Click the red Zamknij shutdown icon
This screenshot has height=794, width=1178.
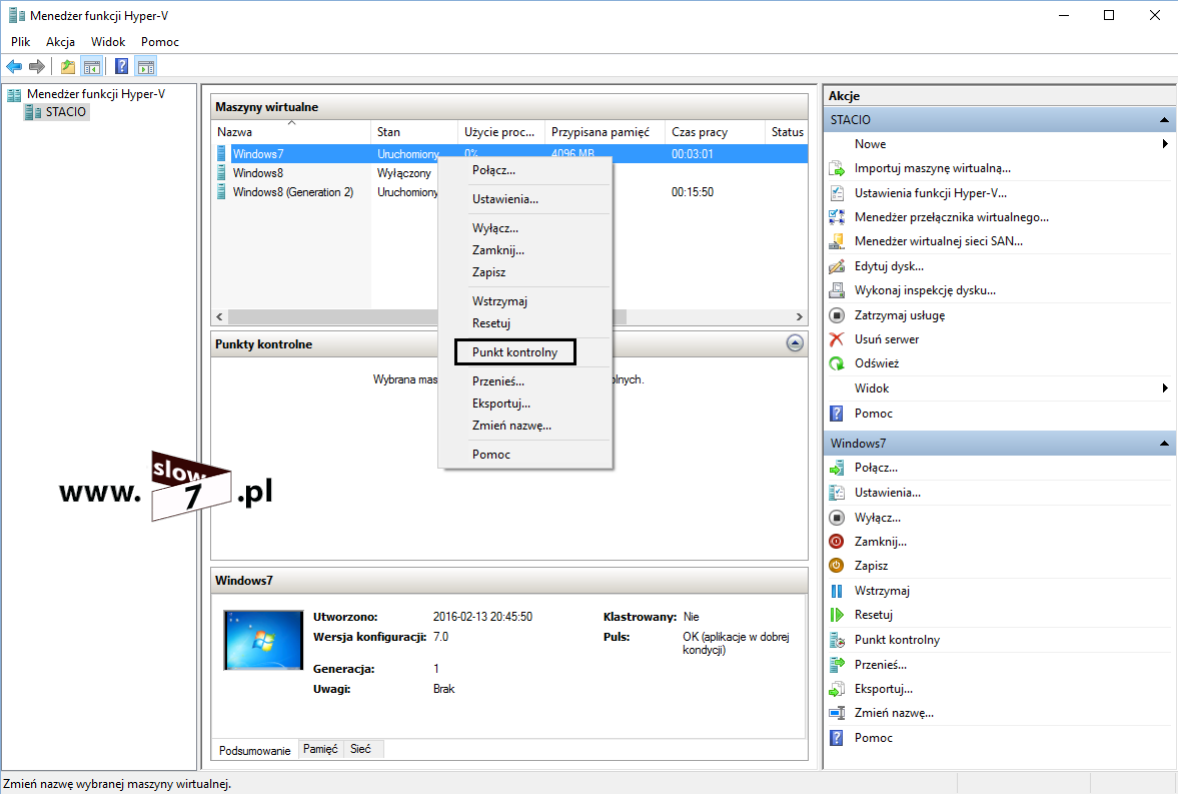pos(836,542)
